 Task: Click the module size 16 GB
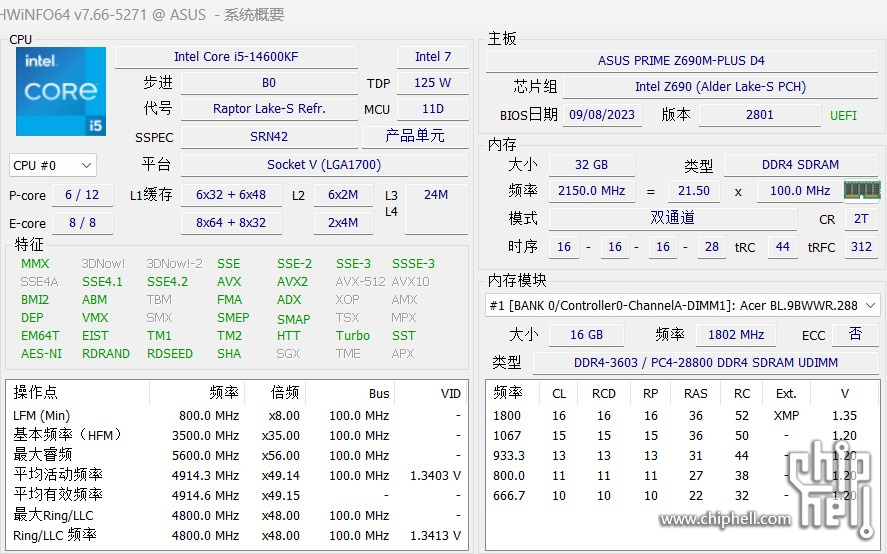587,334
